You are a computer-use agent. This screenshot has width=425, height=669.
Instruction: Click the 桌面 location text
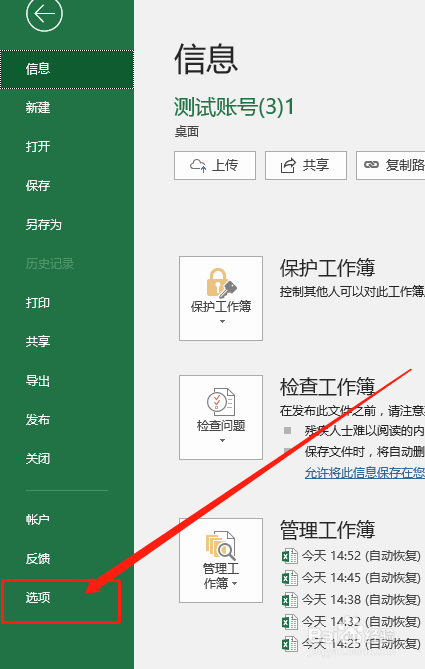[x=187, y=131]
